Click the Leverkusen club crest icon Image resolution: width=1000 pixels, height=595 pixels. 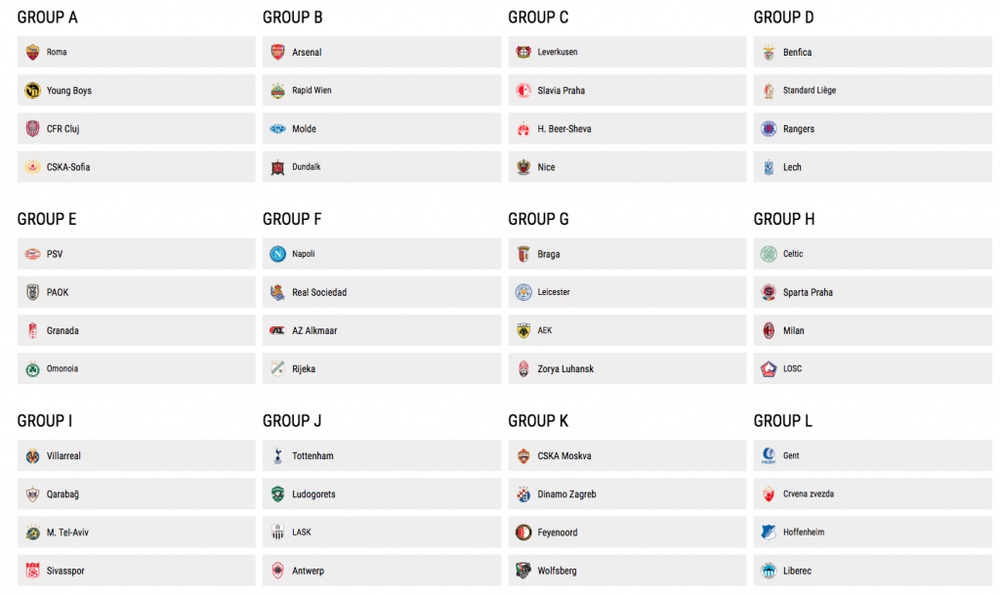pyautogui.click(x=523, y=52)
